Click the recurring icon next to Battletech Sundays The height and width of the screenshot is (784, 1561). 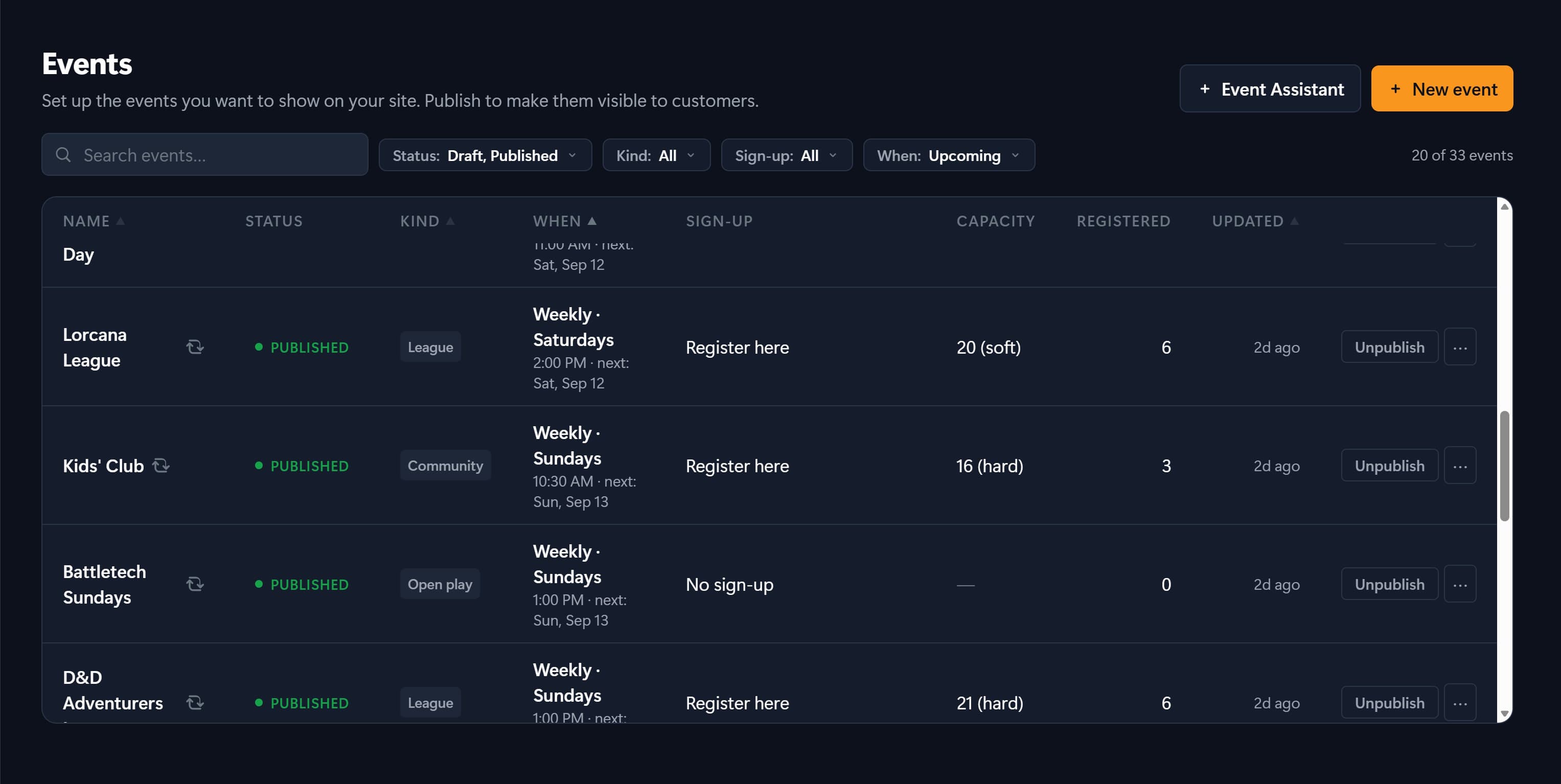195,584
